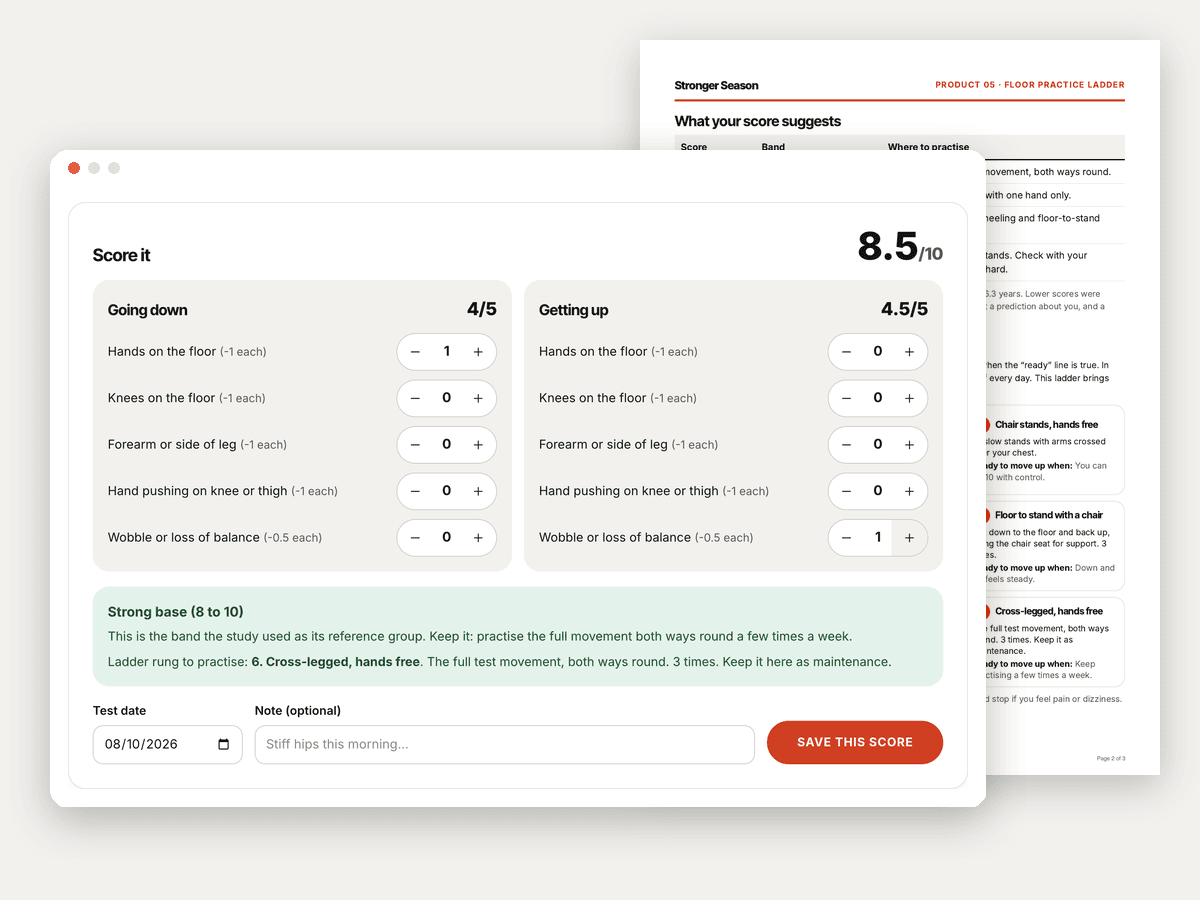
Task: Click the Where to practise column header in document
Action: [929, 147]
